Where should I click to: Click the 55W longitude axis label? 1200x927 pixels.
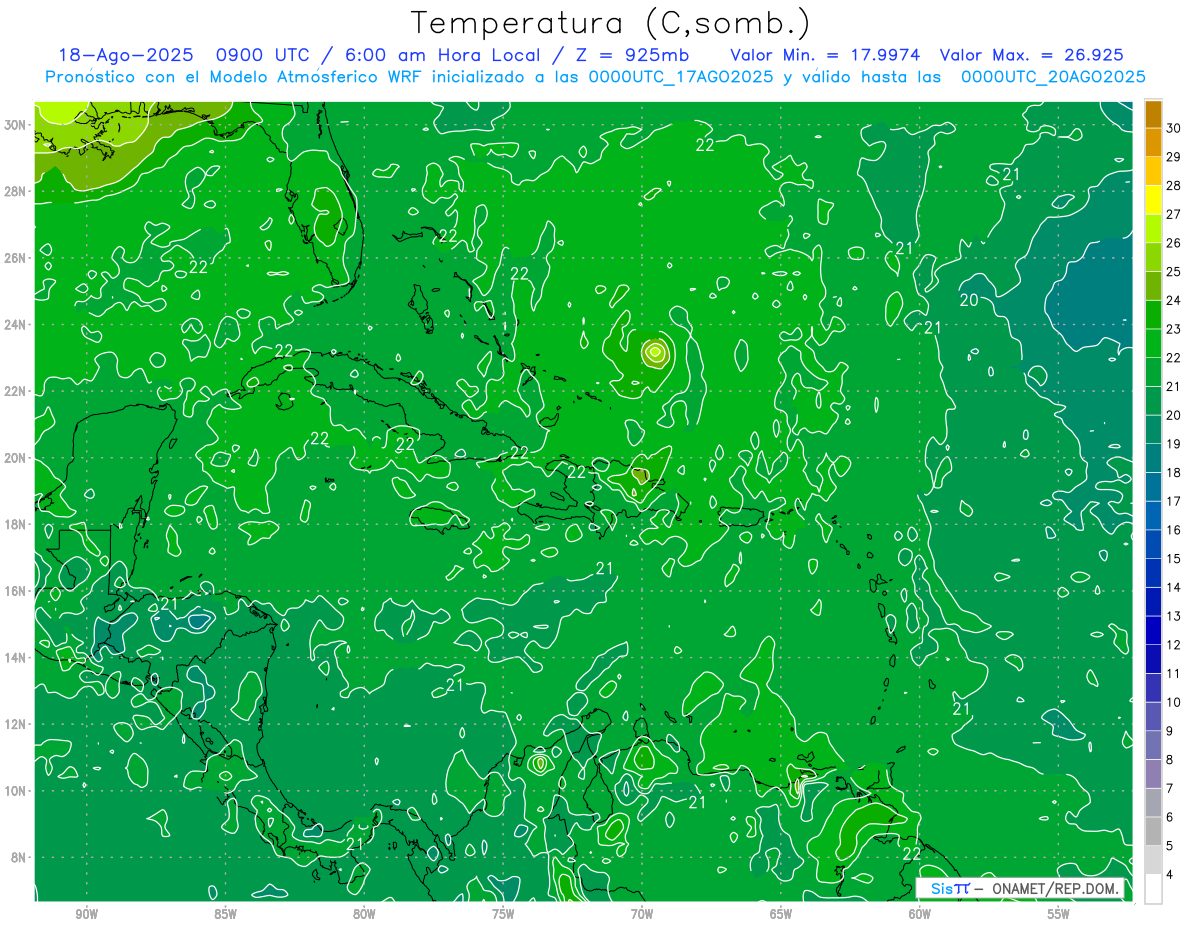pyautogui.click(x=1059, y=914)
